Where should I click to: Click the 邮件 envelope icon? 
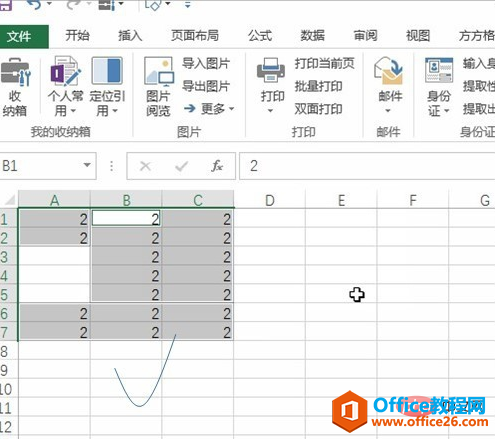pyautogui.click(x=389, y=71)
